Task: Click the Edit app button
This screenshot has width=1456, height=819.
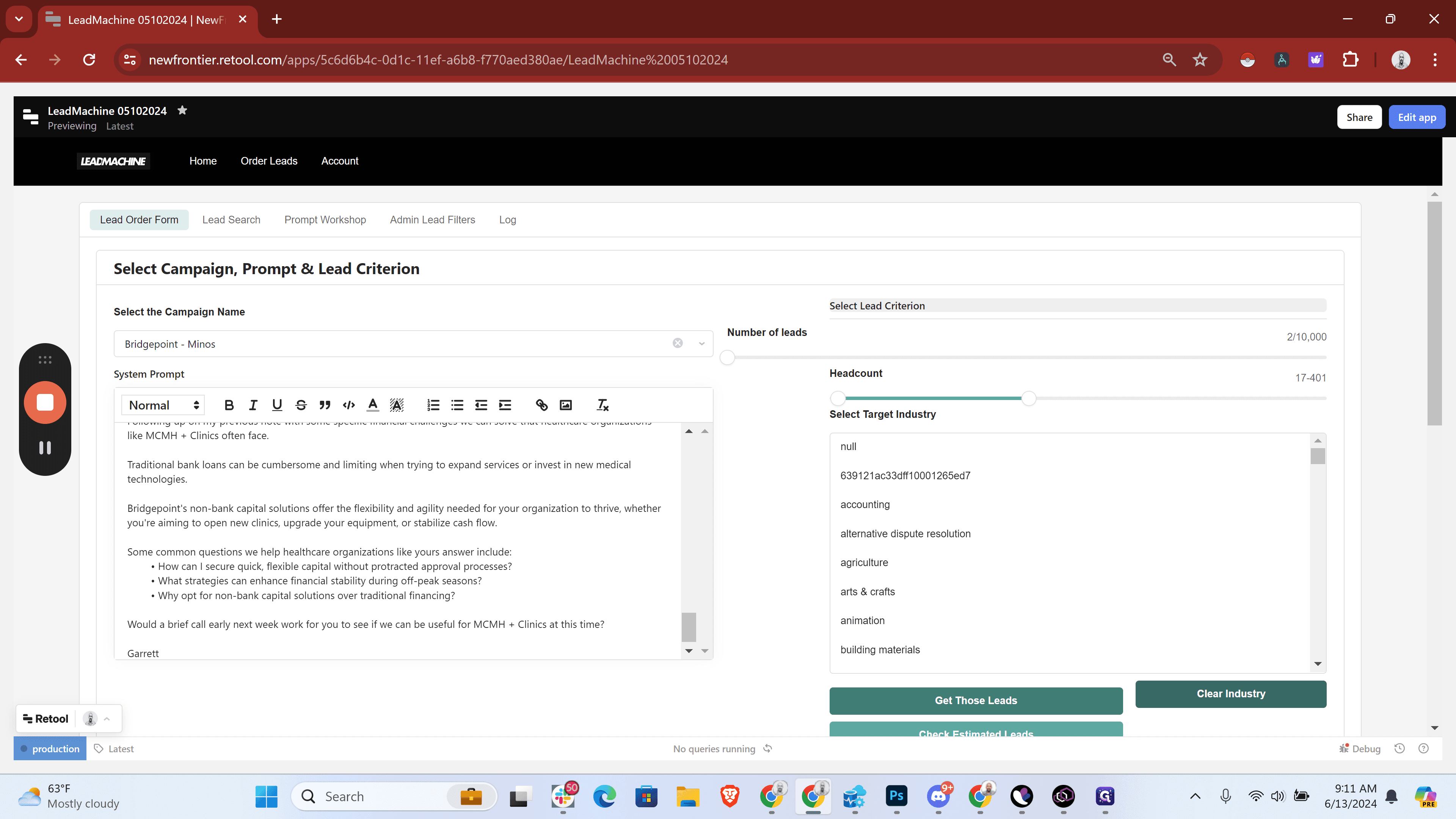Action: pos(1417,117)
